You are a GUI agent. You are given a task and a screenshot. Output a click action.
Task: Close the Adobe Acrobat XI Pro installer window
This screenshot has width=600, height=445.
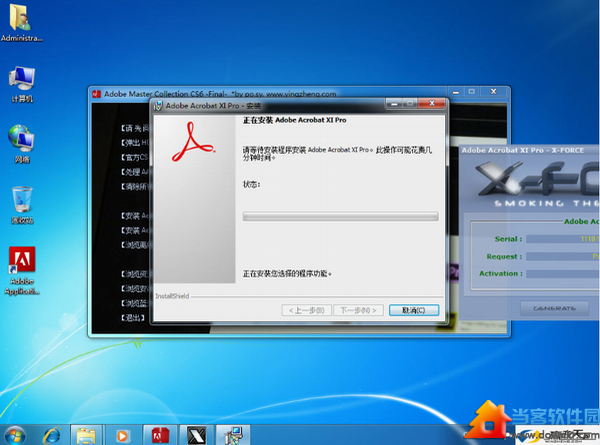pos(432,103)
